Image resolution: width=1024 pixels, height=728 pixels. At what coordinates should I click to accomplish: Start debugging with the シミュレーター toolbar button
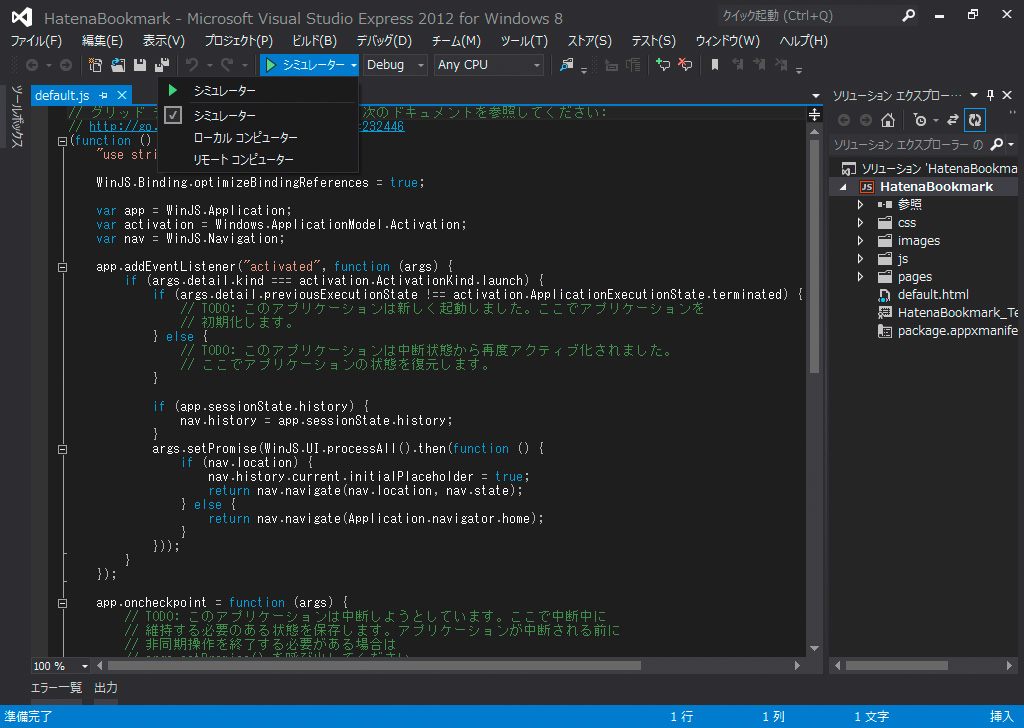pos(304,65)
